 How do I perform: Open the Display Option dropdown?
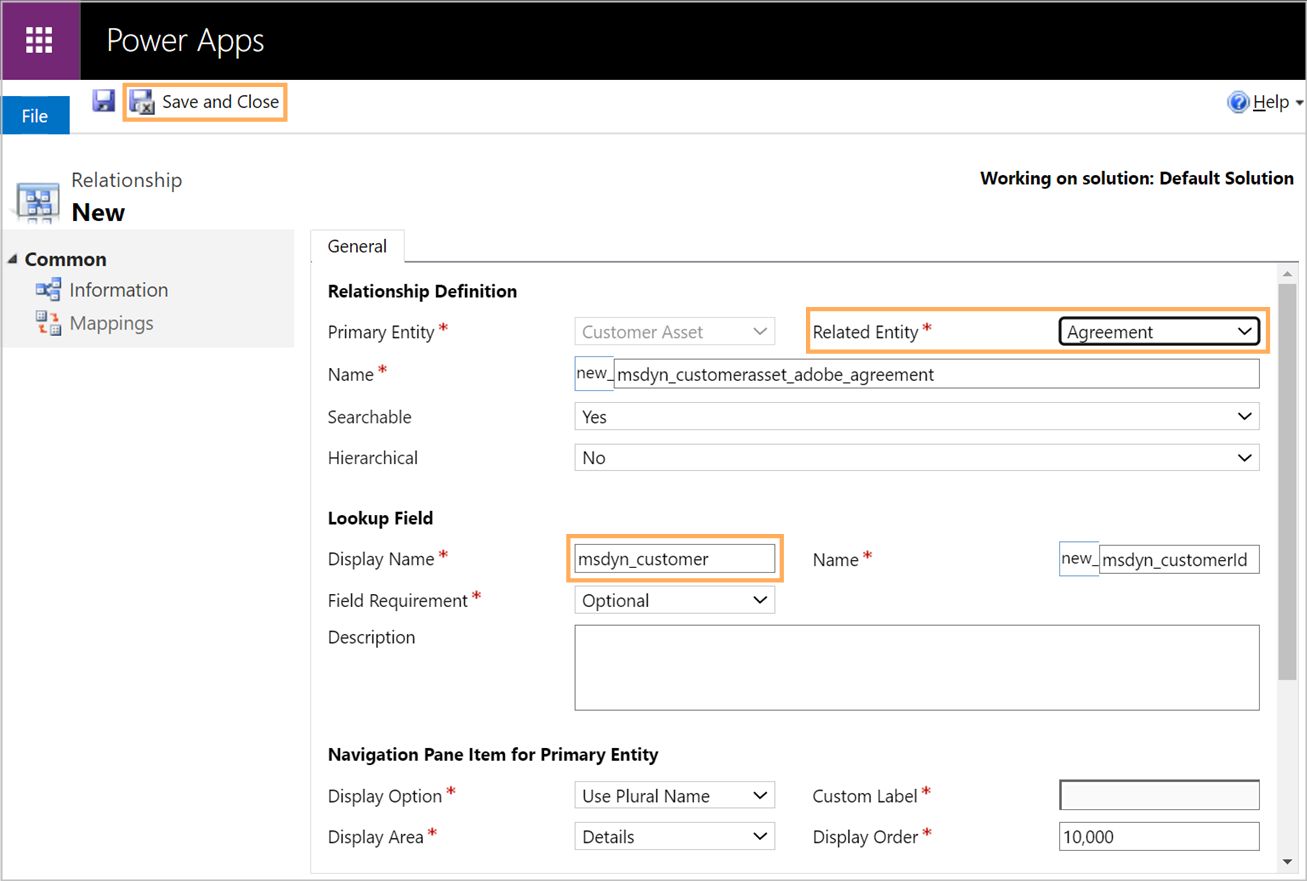[x=674, y=796]
